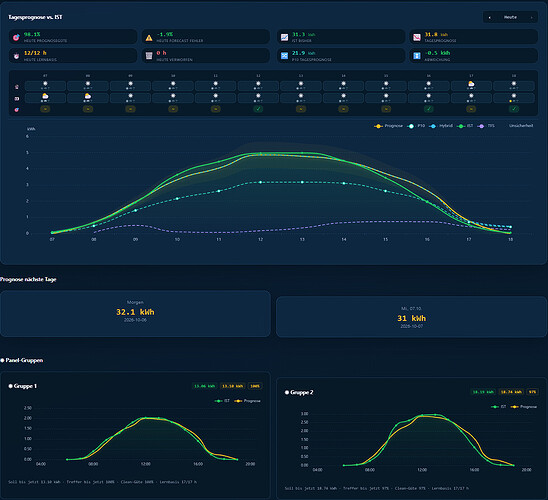Image resolution: width=548 pixels, height=500 pixels.
Task: Toggle Prognose series in Gruppe 1 legend
Action: click(247, 401)
